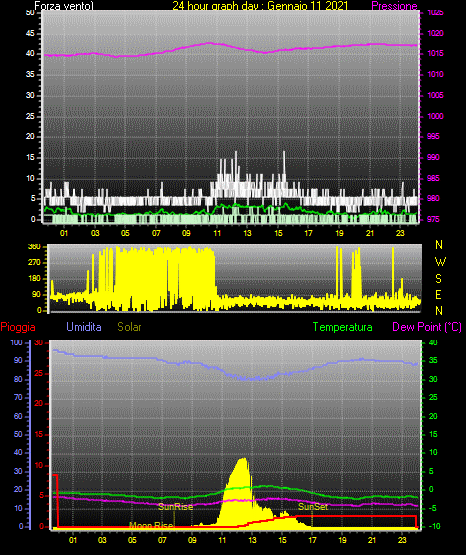Click the E wind direction label
The image size is (466, 555).
pos(438,294)
